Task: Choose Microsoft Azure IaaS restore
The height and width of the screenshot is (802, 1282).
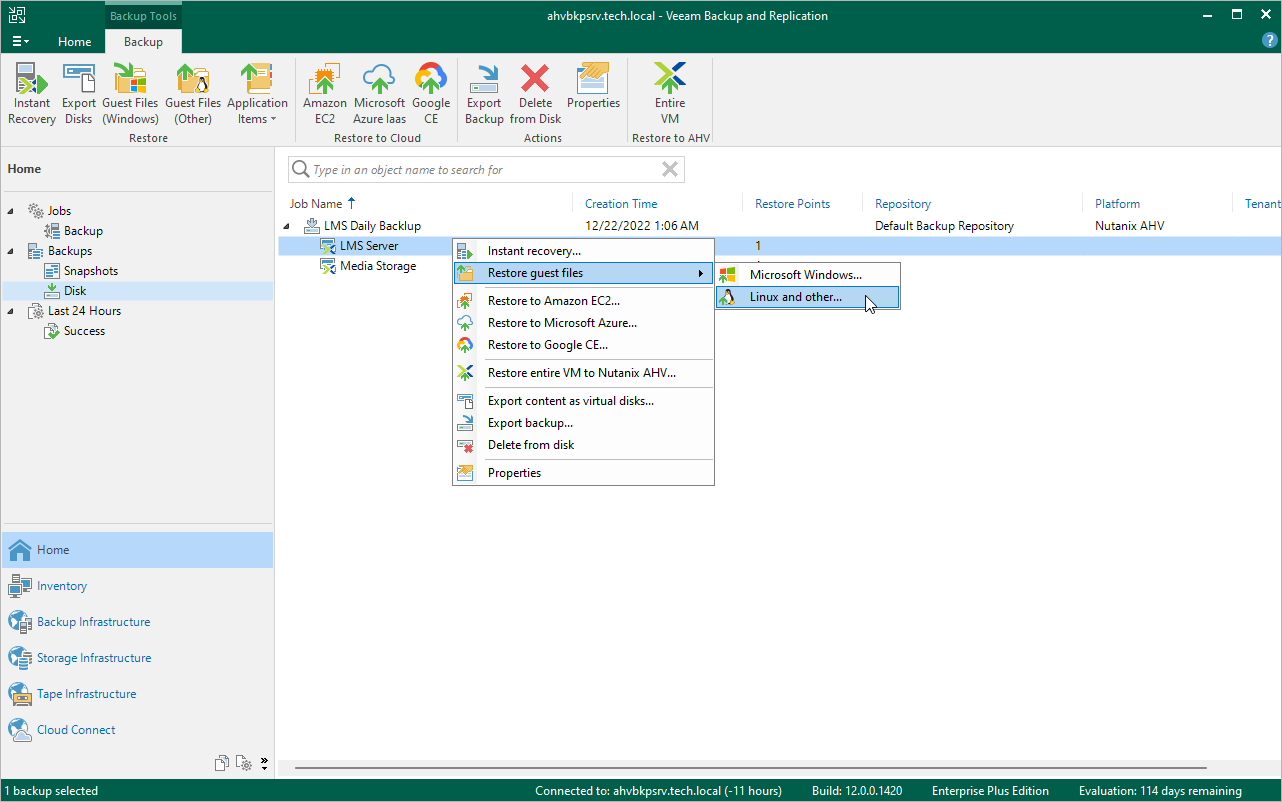Action: point(379,94)
